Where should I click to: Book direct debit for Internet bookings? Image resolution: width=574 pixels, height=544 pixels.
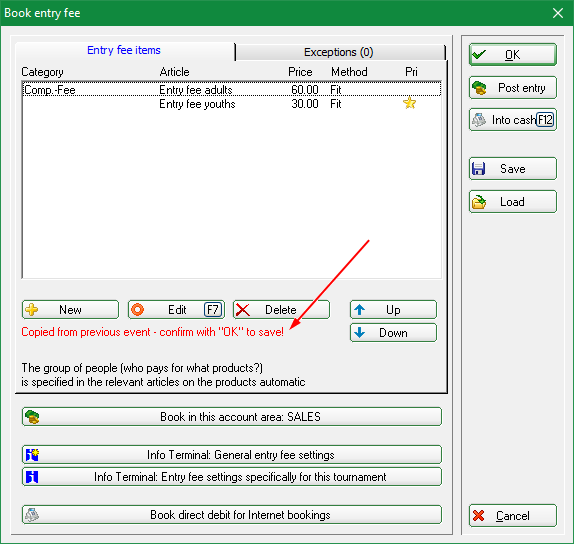pyautogui.click(x=232, y=515)
